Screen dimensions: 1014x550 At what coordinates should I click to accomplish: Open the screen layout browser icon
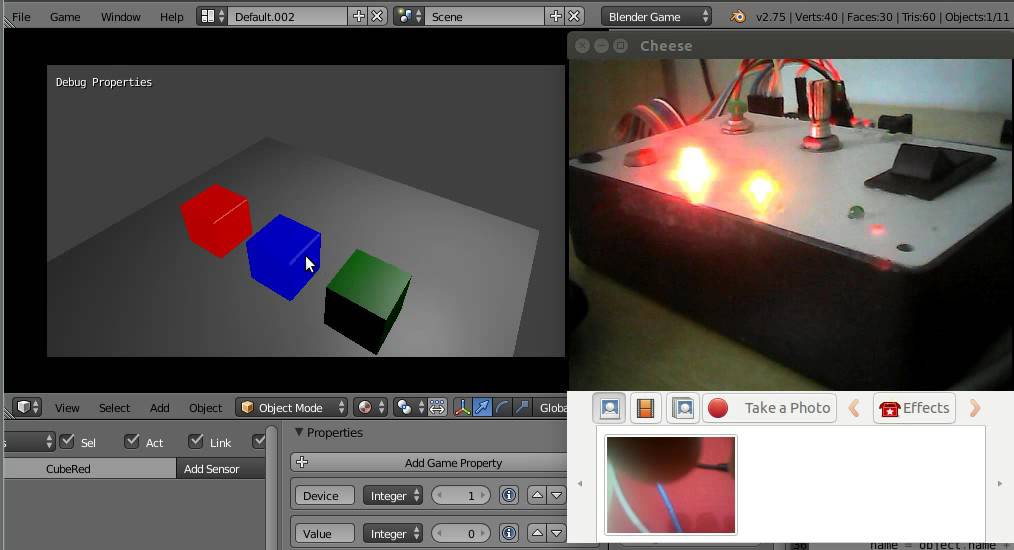212,16
